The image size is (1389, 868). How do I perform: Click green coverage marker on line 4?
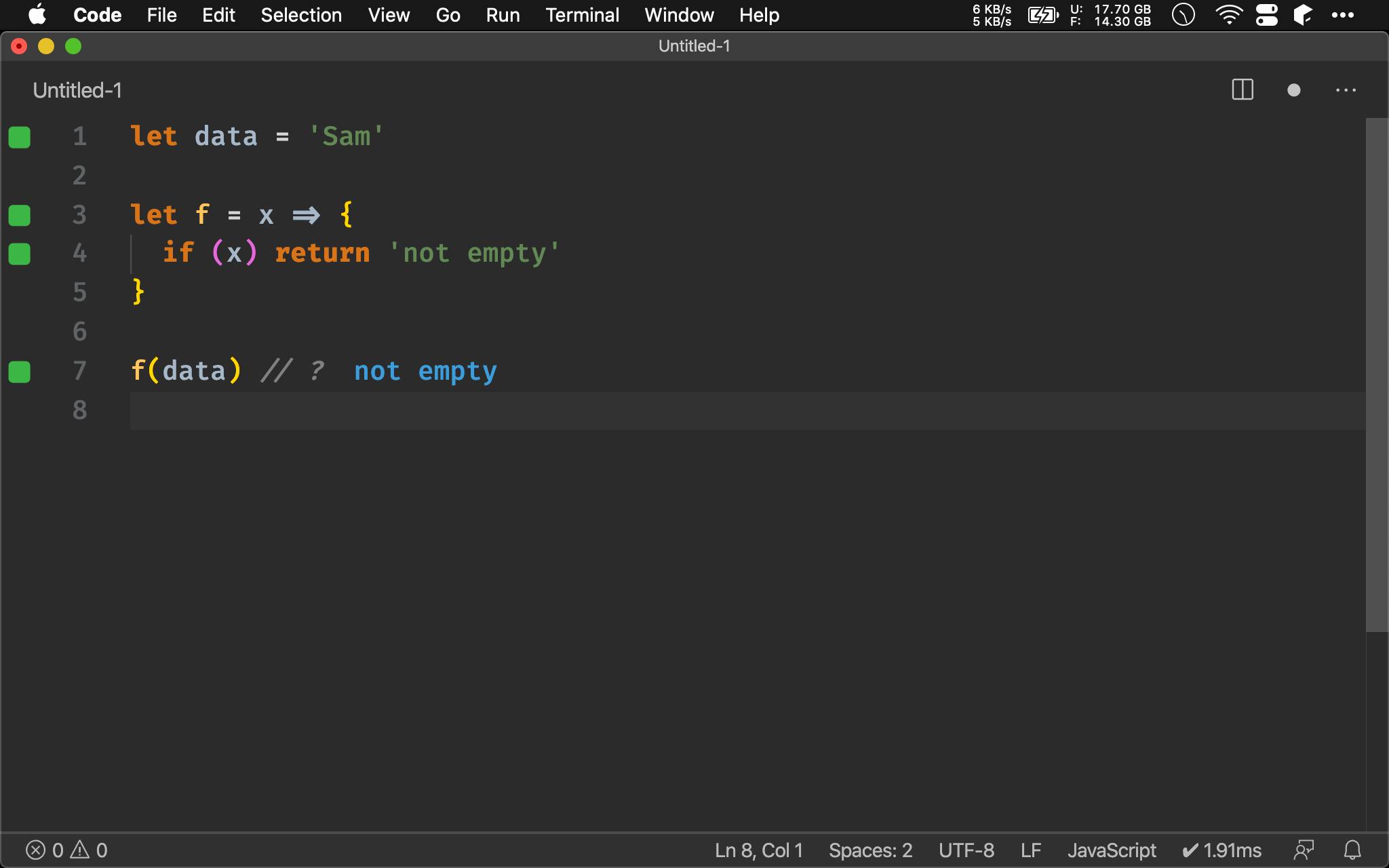pyautogui.click(x=19, y=254)
